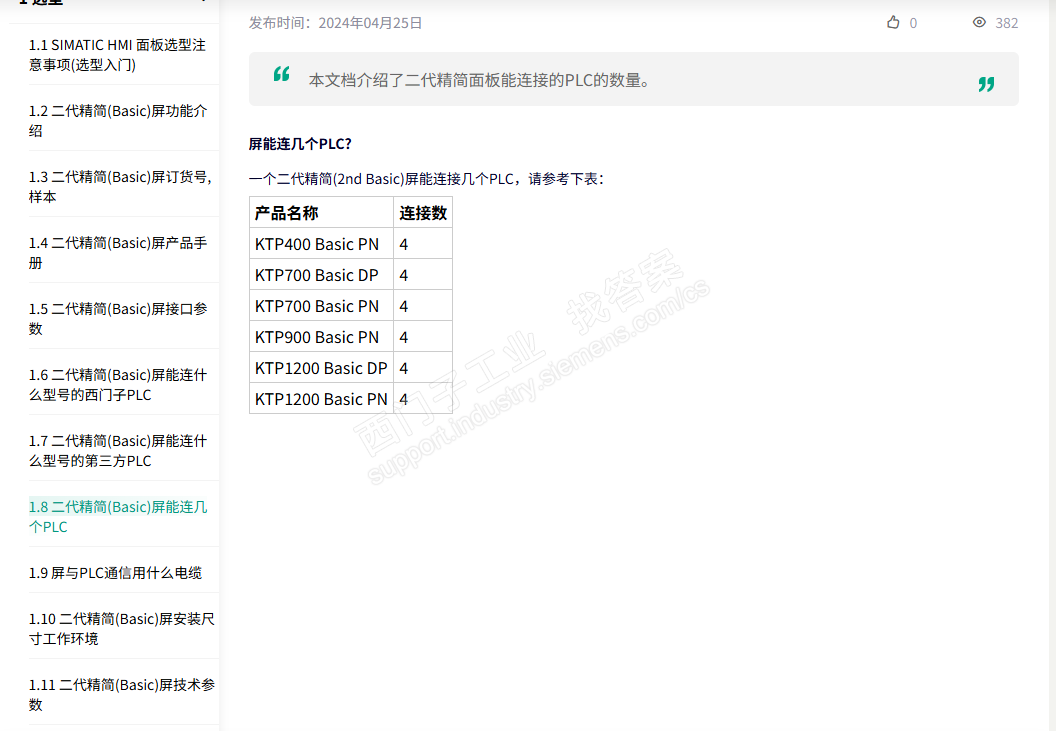Open 1.7 屏能连什么型号的第三方PLC
Viewport: 1056px width, 731px height.
coord(118,451)
